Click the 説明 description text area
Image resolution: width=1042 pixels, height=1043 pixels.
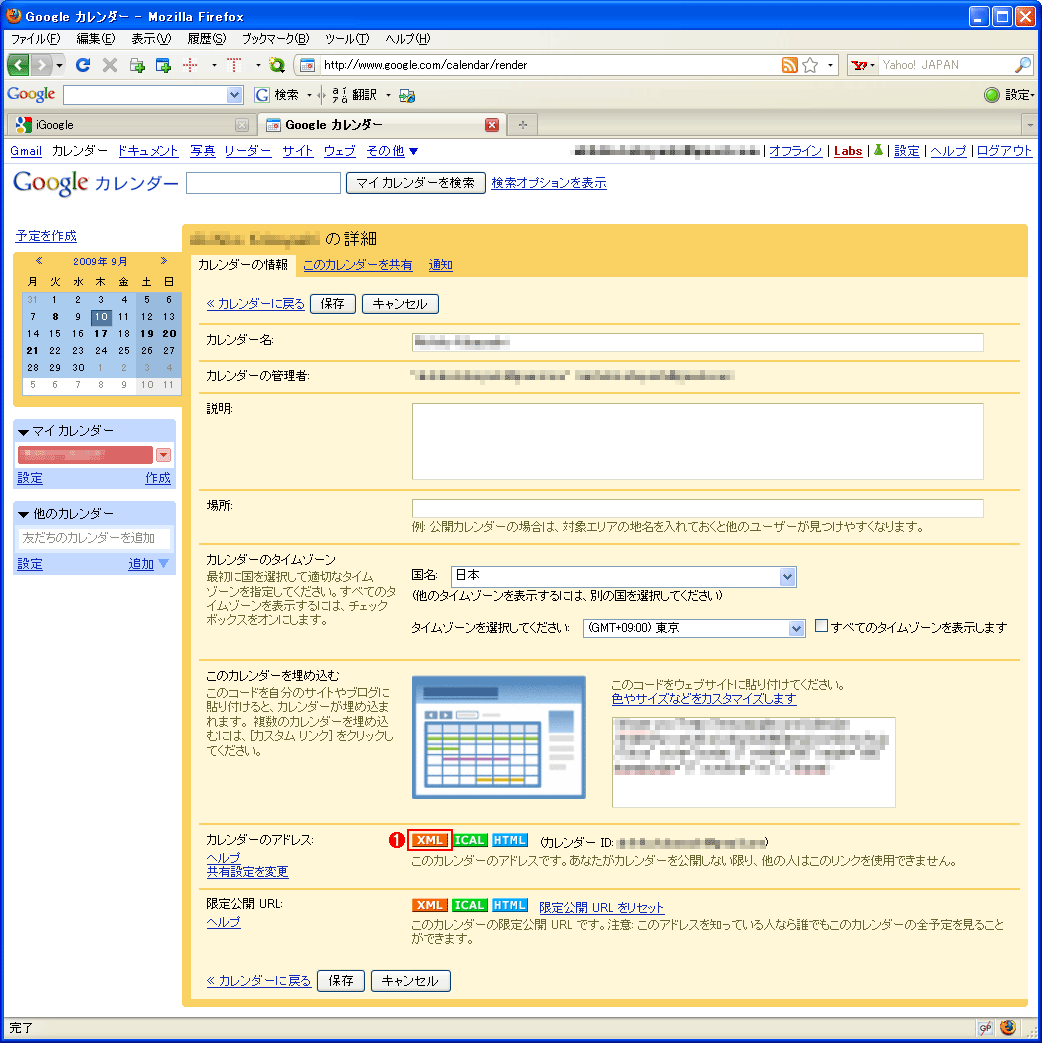(697, 441)
